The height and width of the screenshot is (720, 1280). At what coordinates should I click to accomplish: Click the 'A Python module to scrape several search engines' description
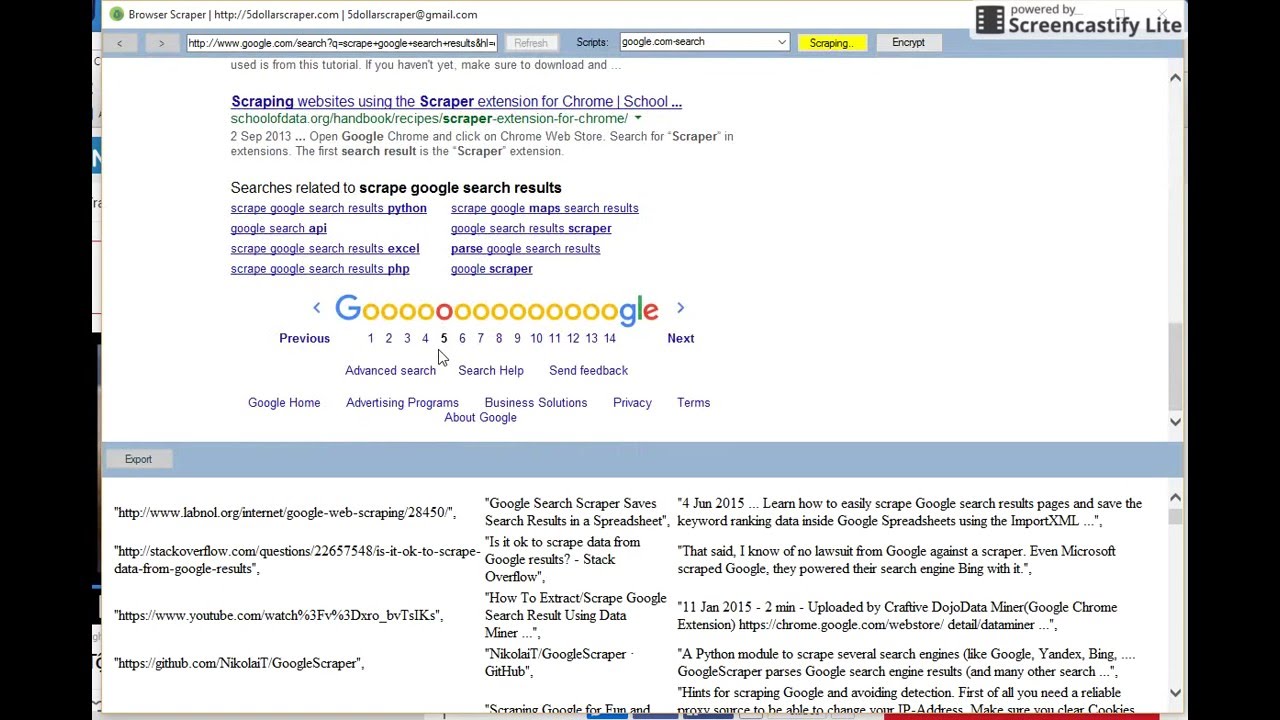point(906,663)
